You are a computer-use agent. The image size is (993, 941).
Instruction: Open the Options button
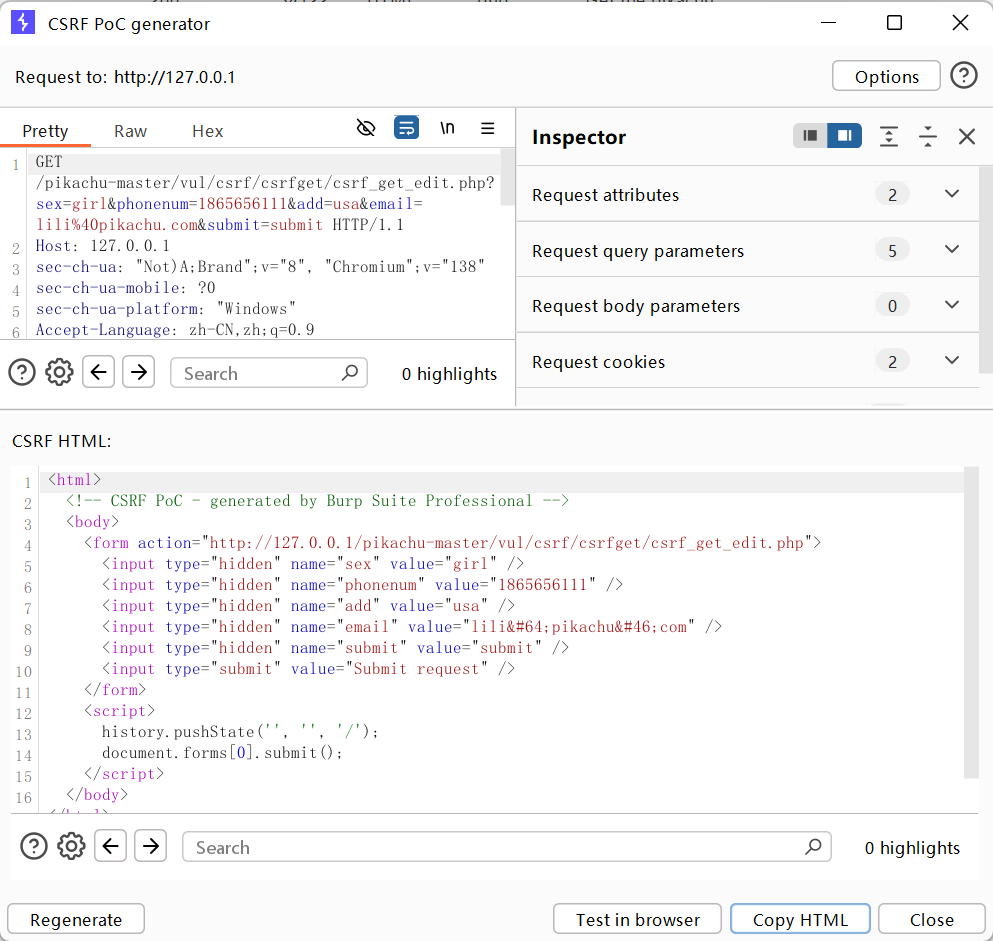[886, 76]
